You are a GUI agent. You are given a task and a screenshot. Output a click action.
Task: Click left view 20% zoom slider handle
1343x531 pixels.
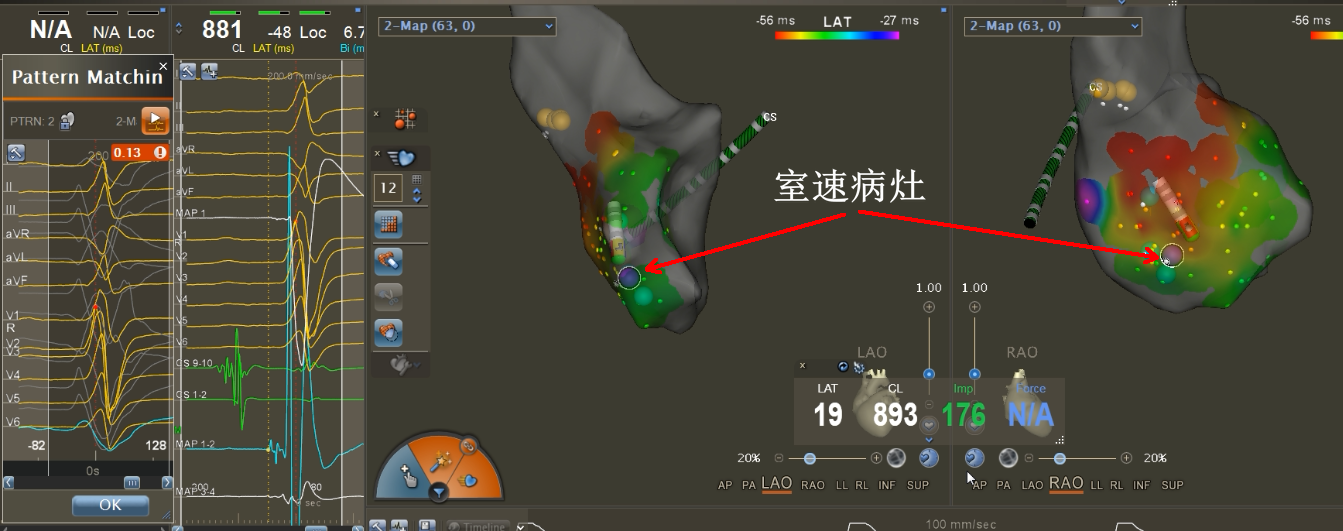click(809, 458)
